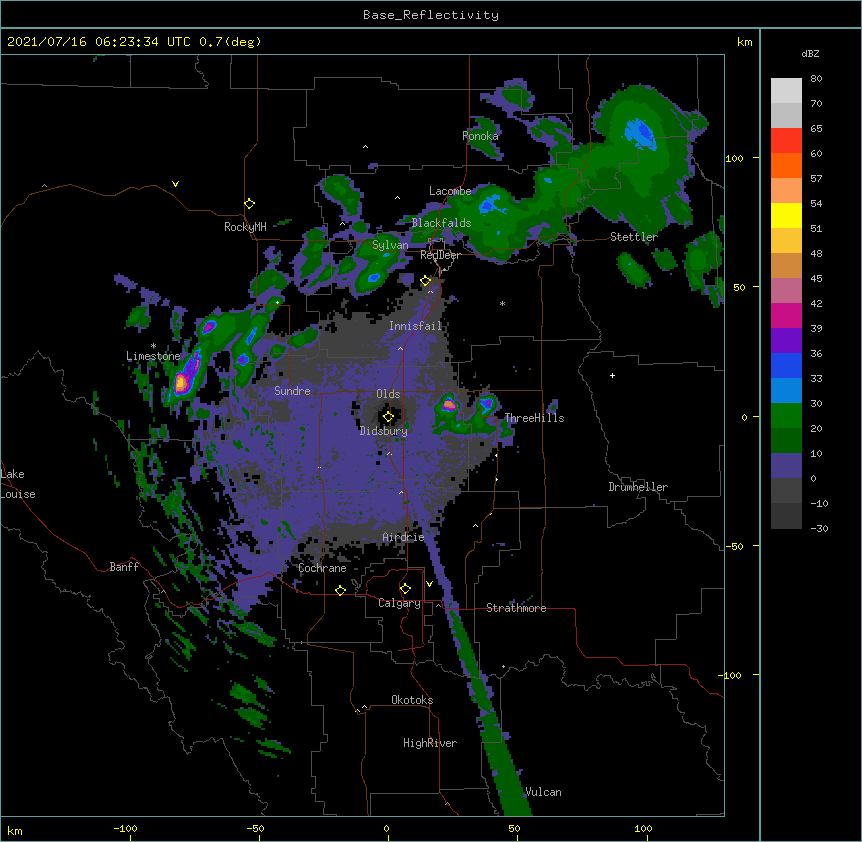Click the yellow V marker northwest of RockyMH
Screen dimensions: 862x842
pos(175,184)
